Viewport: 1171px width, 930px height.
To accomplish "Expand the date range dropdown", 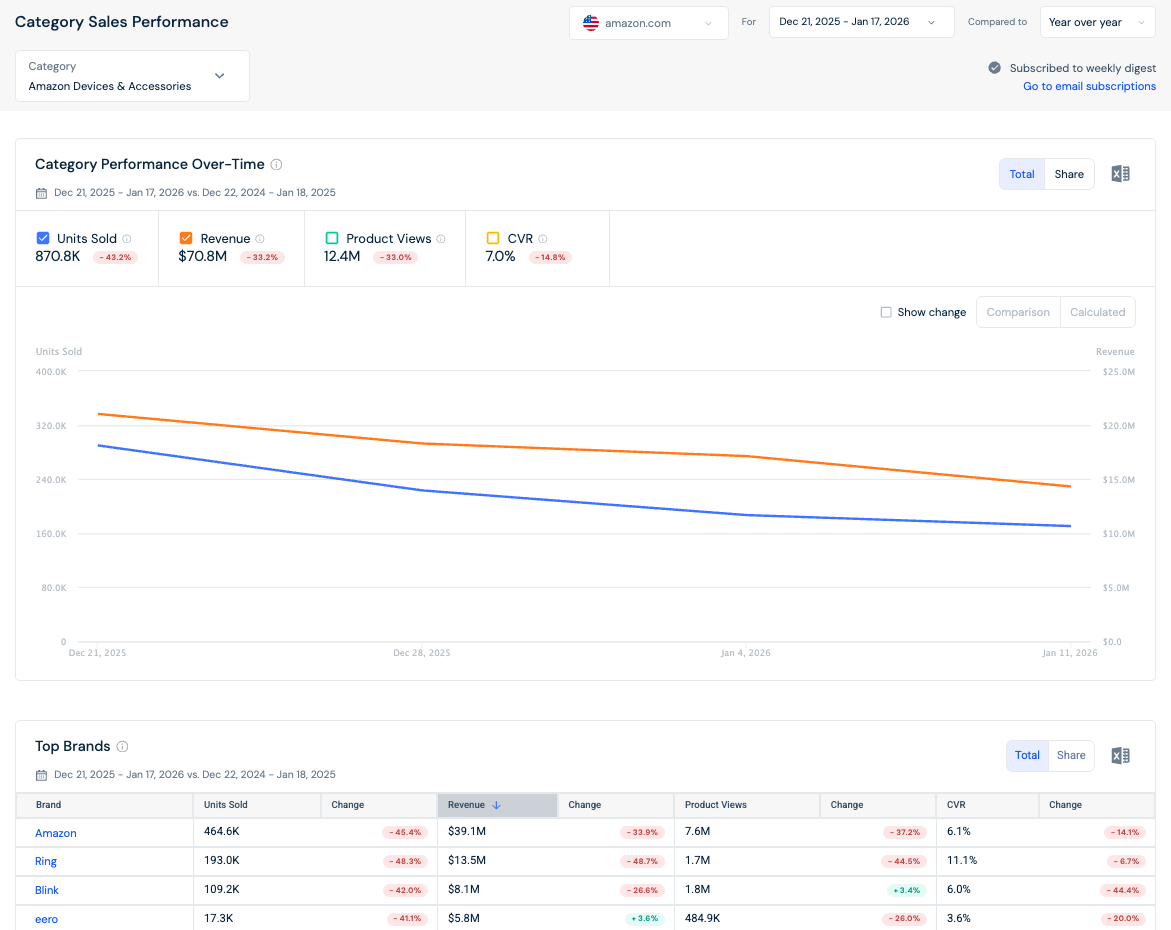I will pos(861,22).
